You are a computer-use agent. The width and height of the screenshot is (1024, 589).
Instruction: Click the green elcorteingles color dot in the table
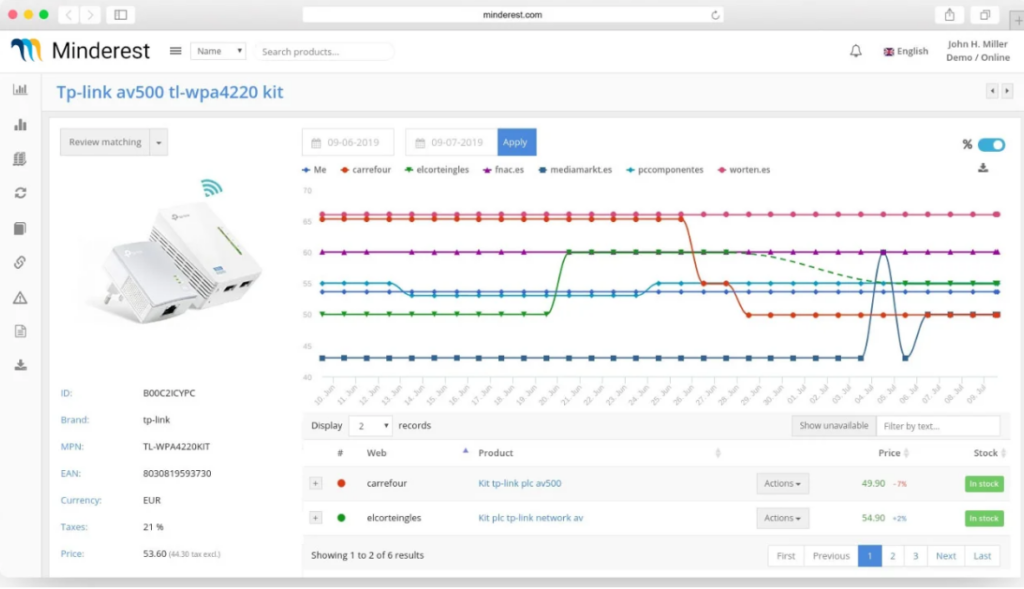pos(341,518)
